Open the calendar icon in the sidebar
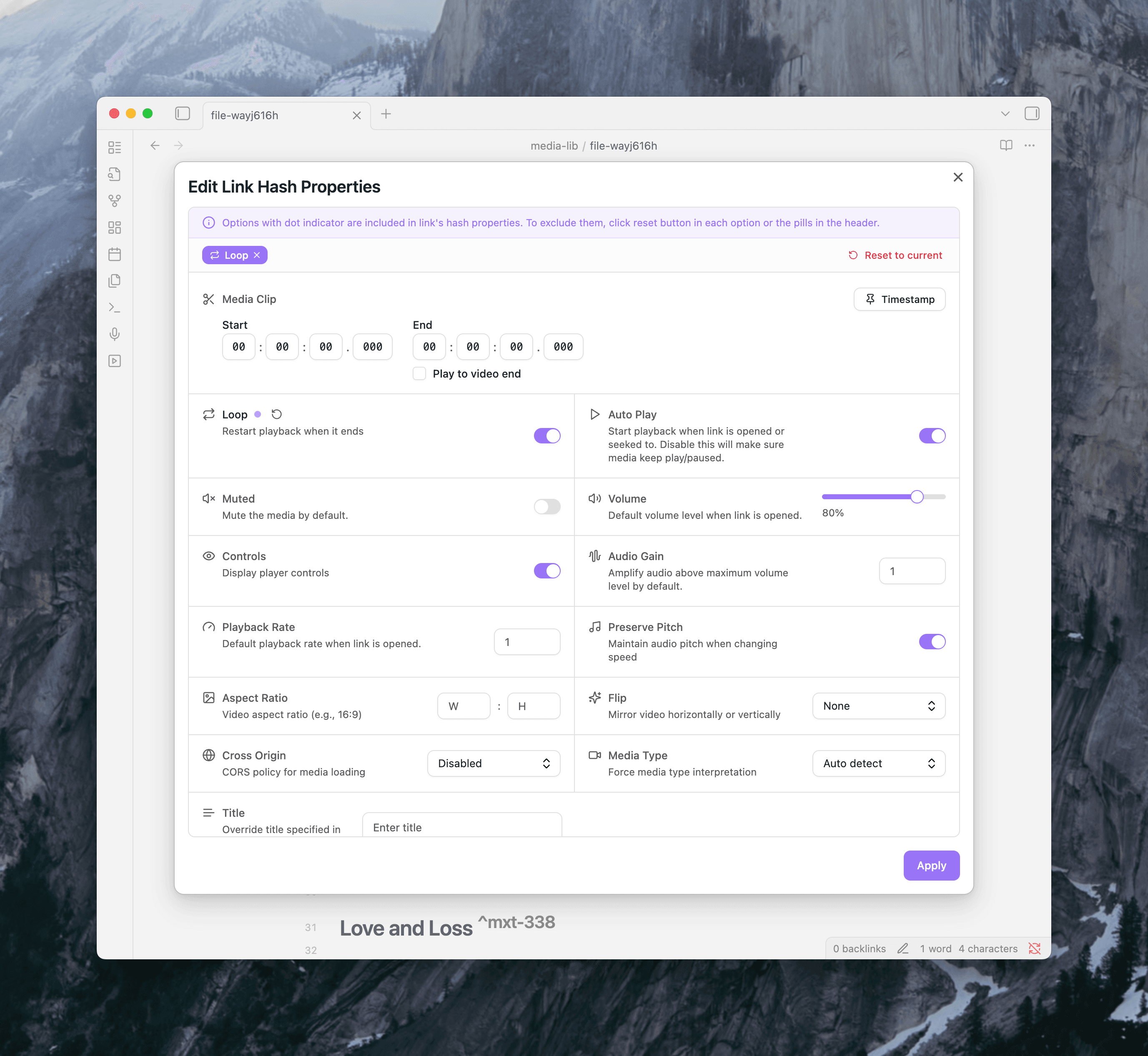The image size is (1148, 1056). (115, 254)
